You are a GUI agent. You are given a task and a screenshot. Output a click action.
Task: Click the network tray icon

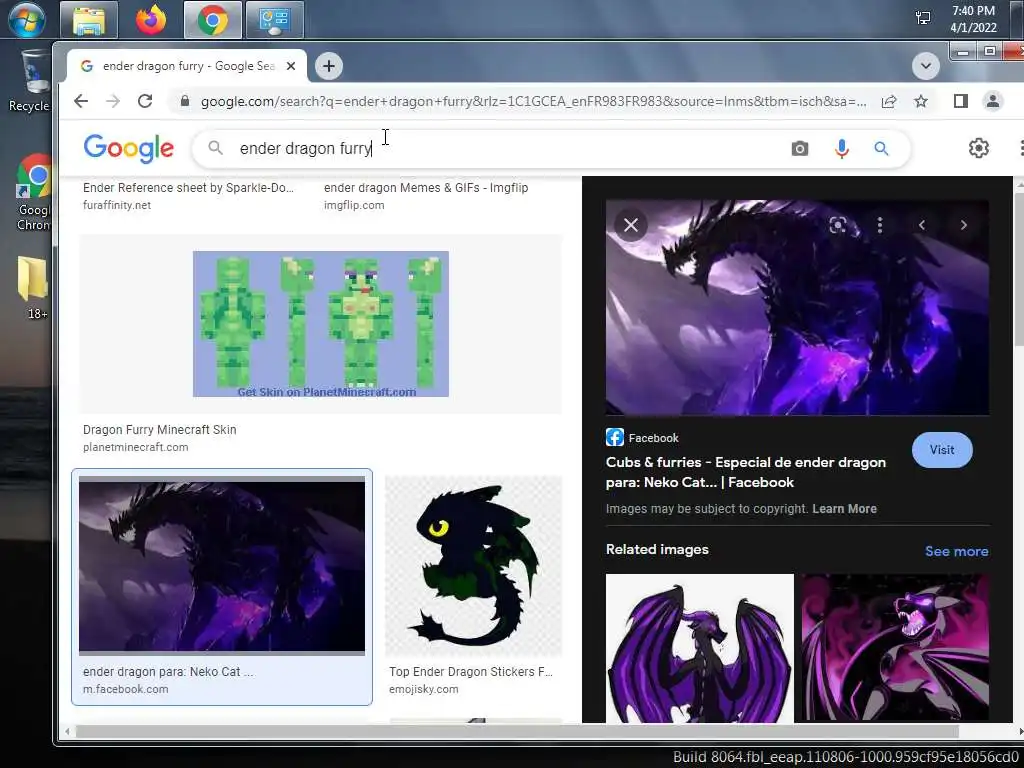[x=923, y=18]
